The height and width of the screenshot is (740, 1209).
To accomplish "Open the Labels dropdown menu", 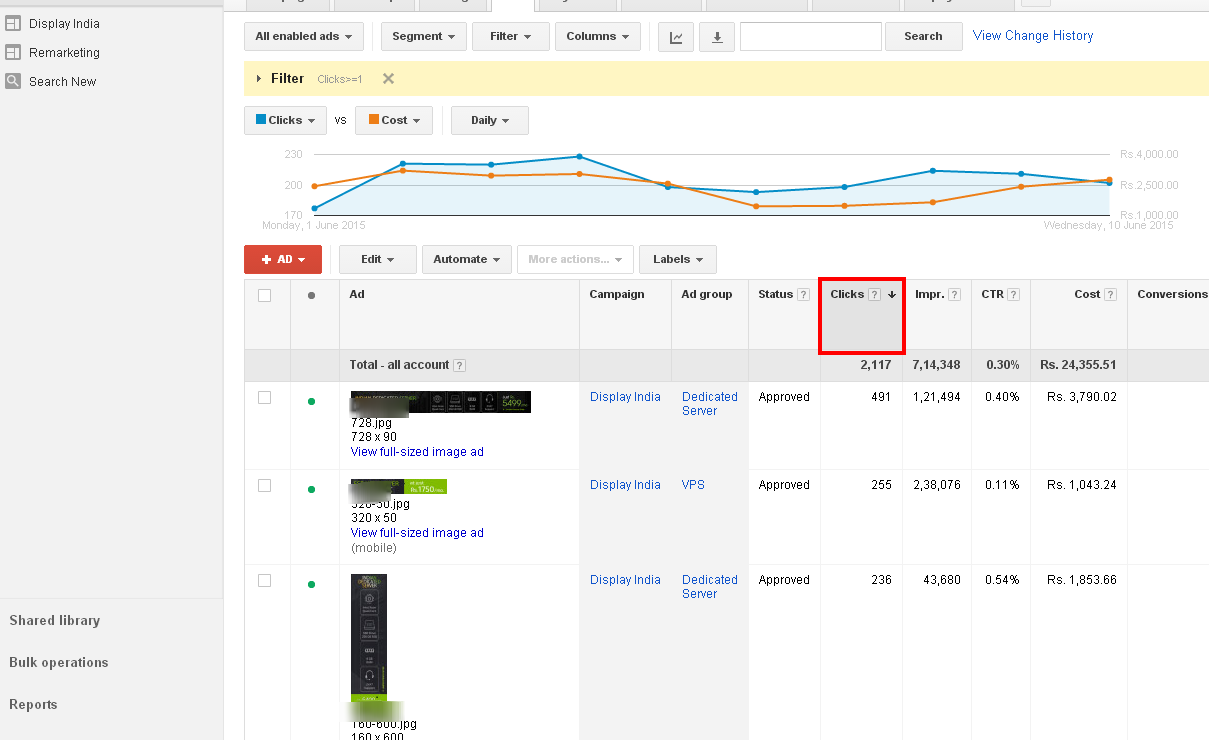I will tap(678, 259).
